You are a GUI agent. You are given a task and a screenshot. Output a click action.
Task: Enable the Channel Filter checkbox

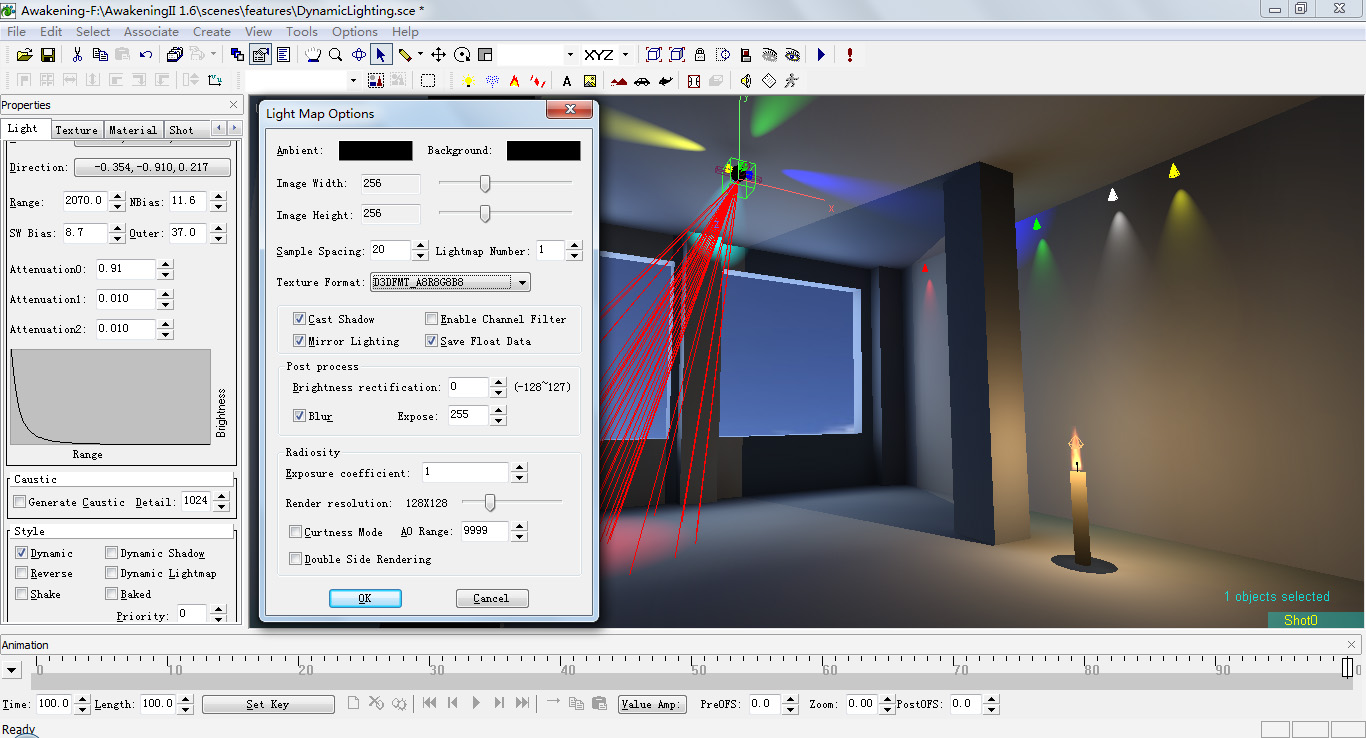point(431,319)
